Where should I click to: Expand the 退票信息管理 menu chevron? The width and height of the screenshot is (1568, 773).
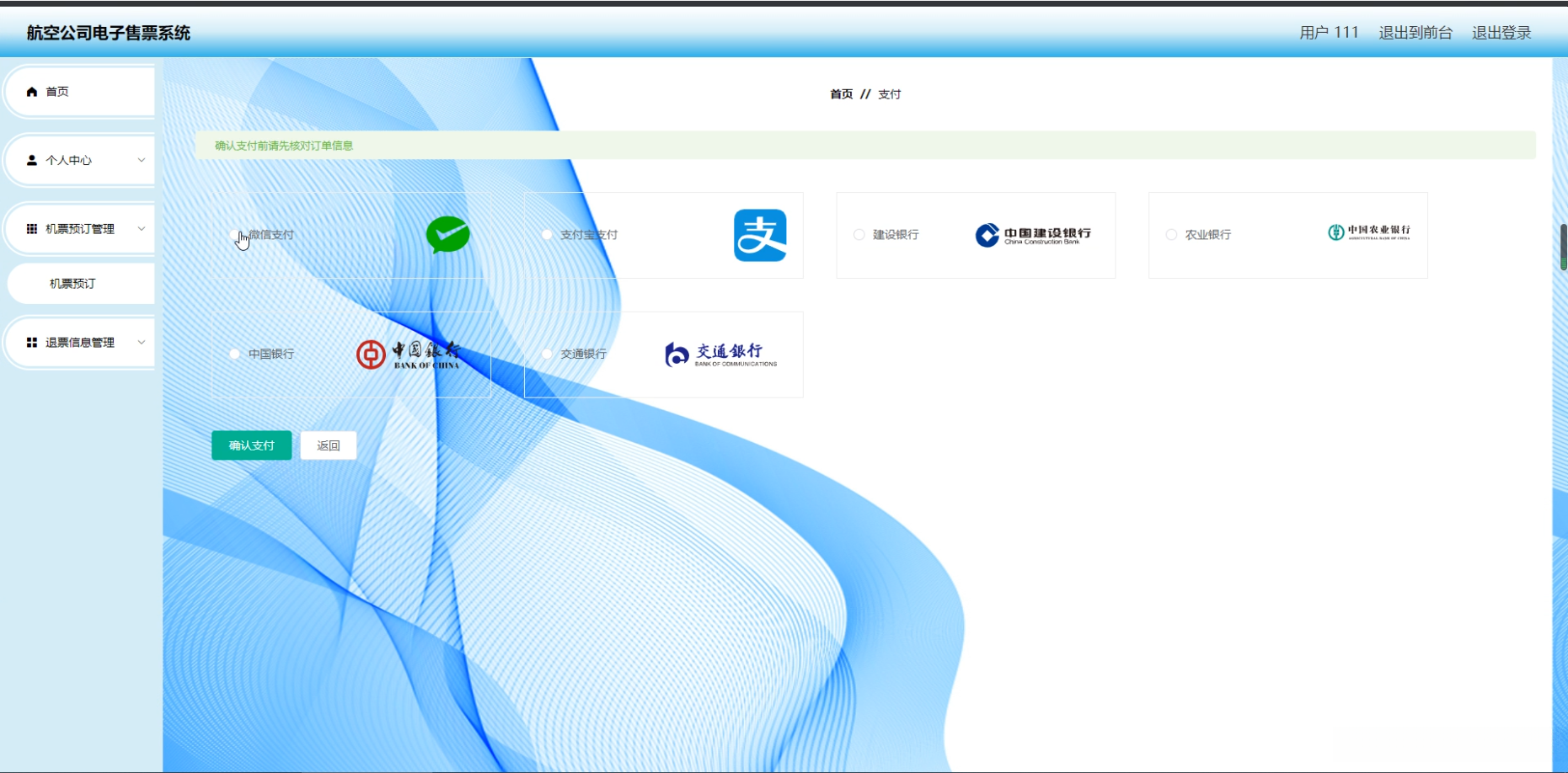click(142, 343)
